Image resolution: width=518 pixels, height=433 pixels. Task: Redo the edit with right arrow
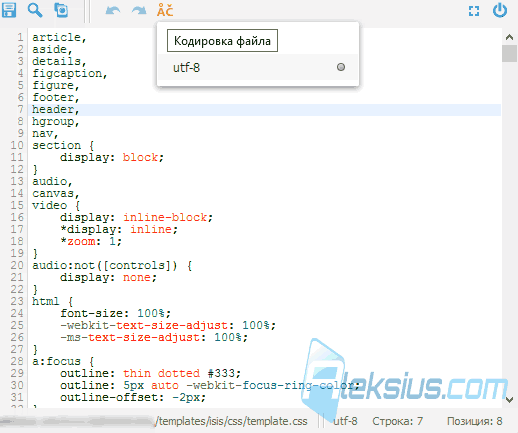point(139,11)
